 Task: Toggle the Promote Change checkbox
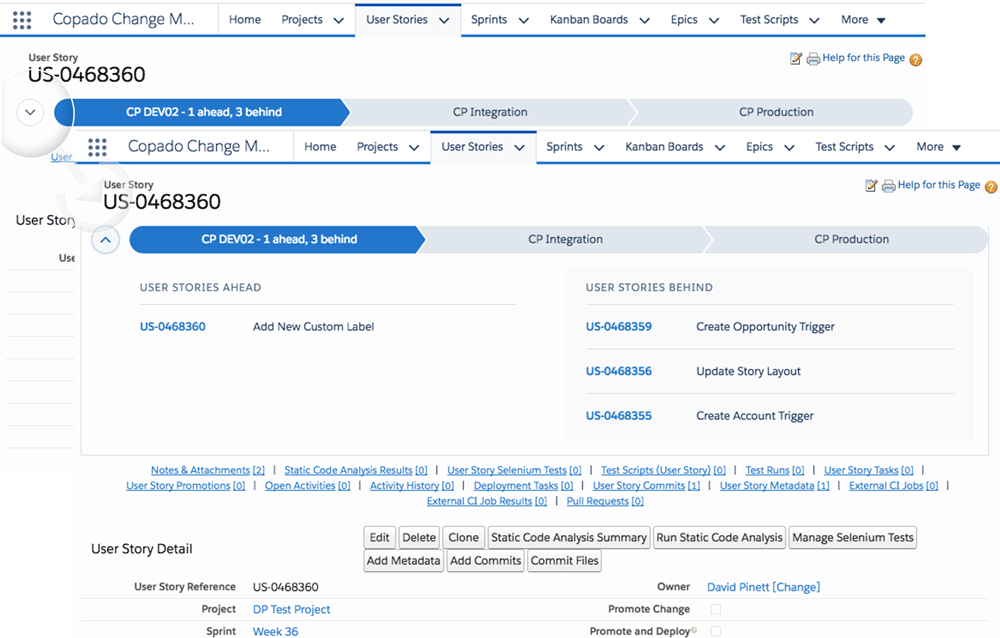(x=716, y=609)
